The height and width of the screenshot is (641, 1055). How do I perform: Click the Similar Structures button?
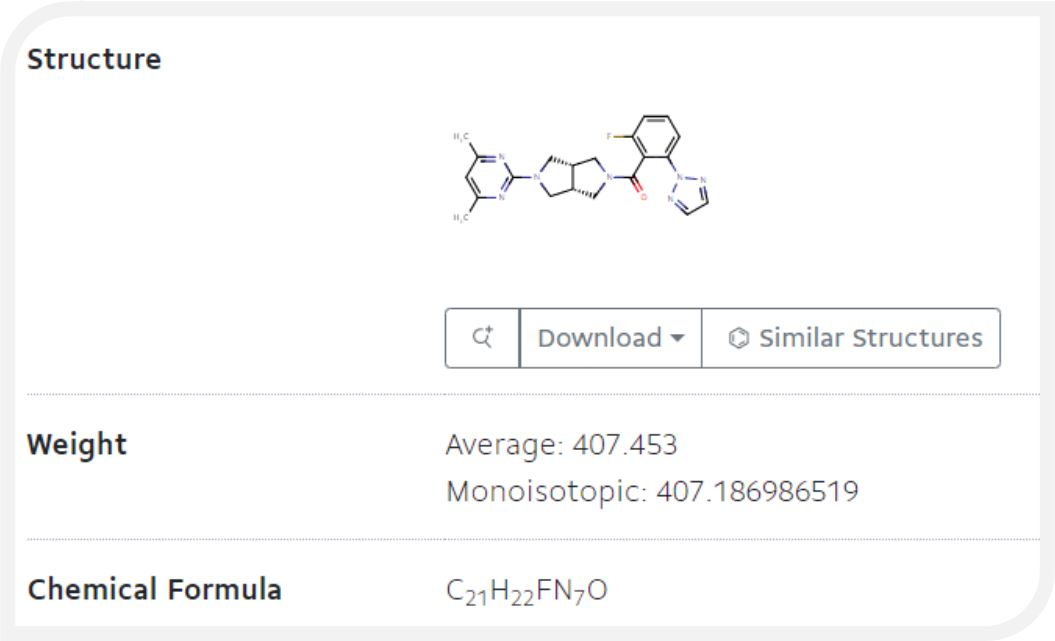pyautogui.click(x=850, y=338)
